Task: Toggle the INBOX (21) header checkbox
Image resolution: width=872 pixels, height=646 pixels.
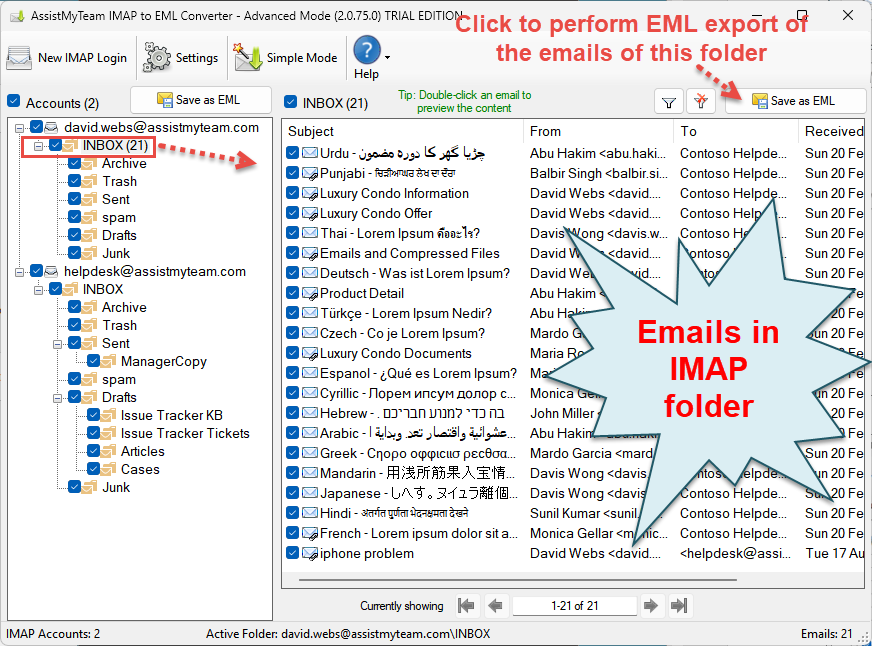Action: [290, 102]
